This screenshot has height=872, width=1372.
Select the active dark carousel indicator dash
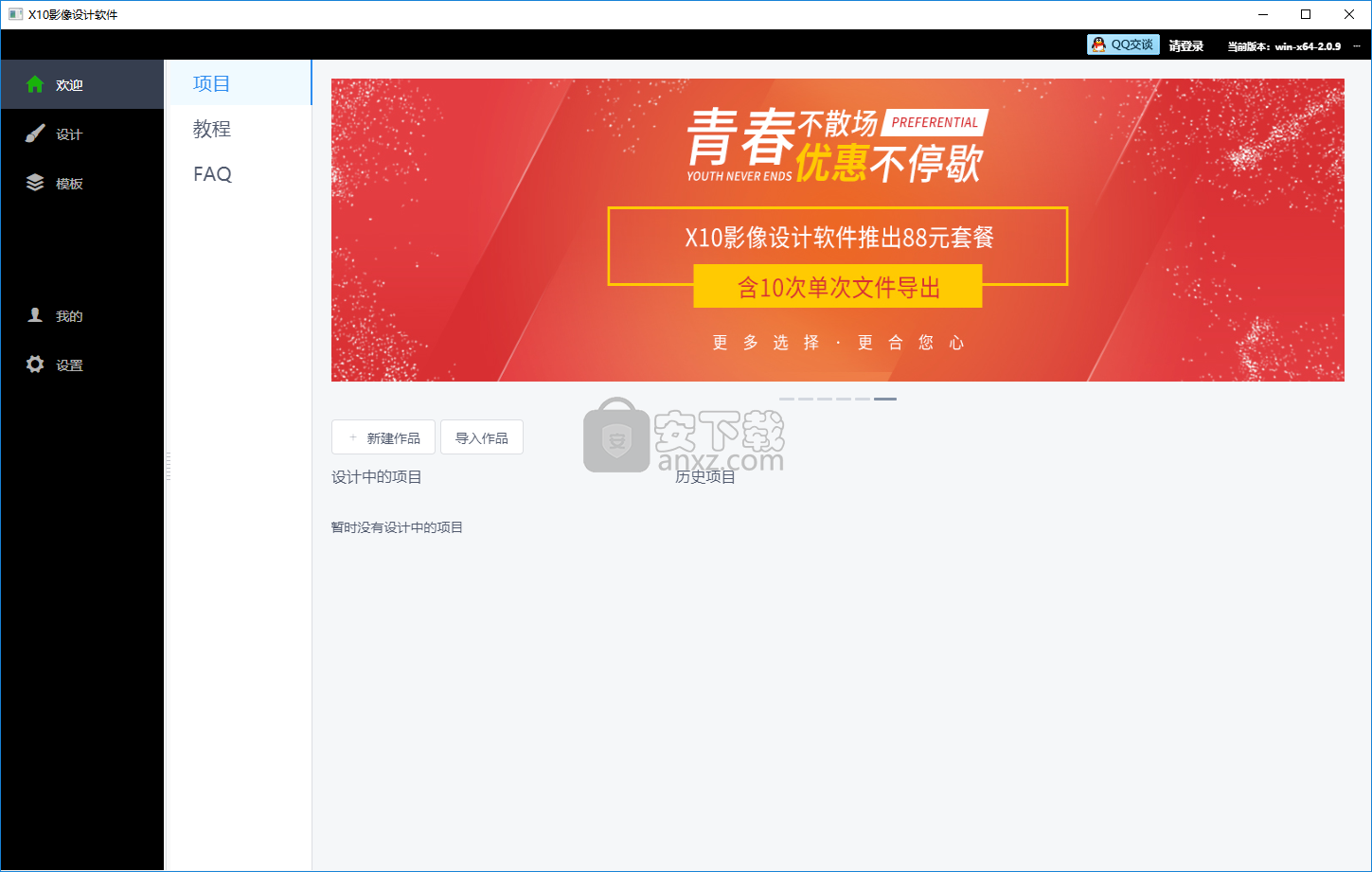885,399
